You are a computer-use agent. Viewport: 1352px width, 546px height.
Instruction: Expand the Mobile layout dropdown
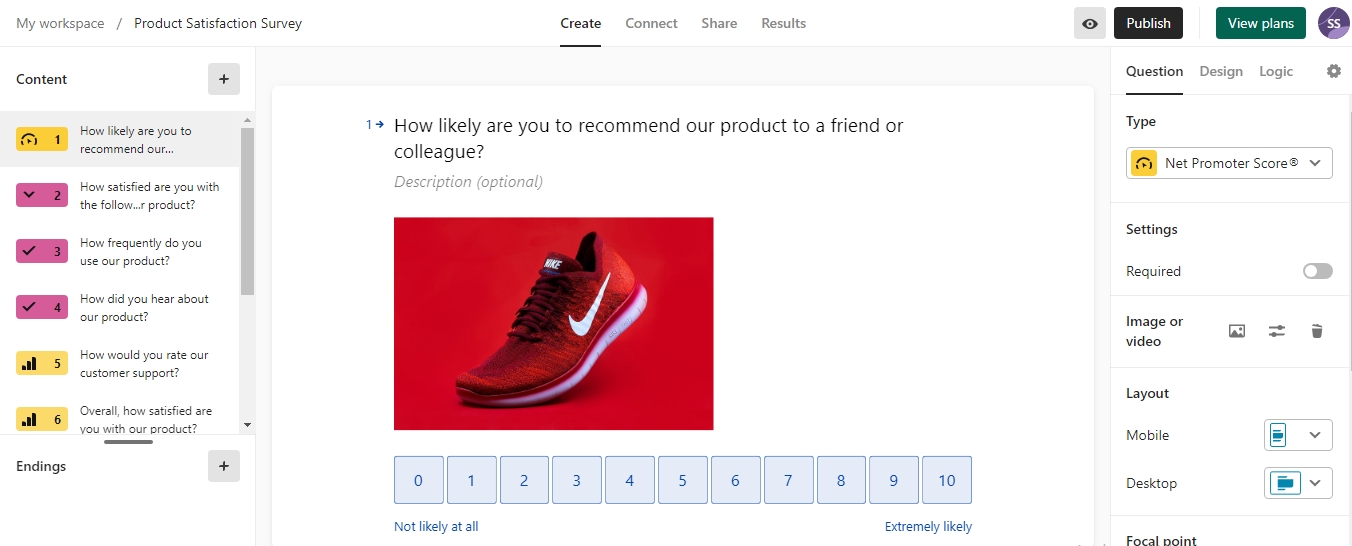click(x=1298, y=435)
